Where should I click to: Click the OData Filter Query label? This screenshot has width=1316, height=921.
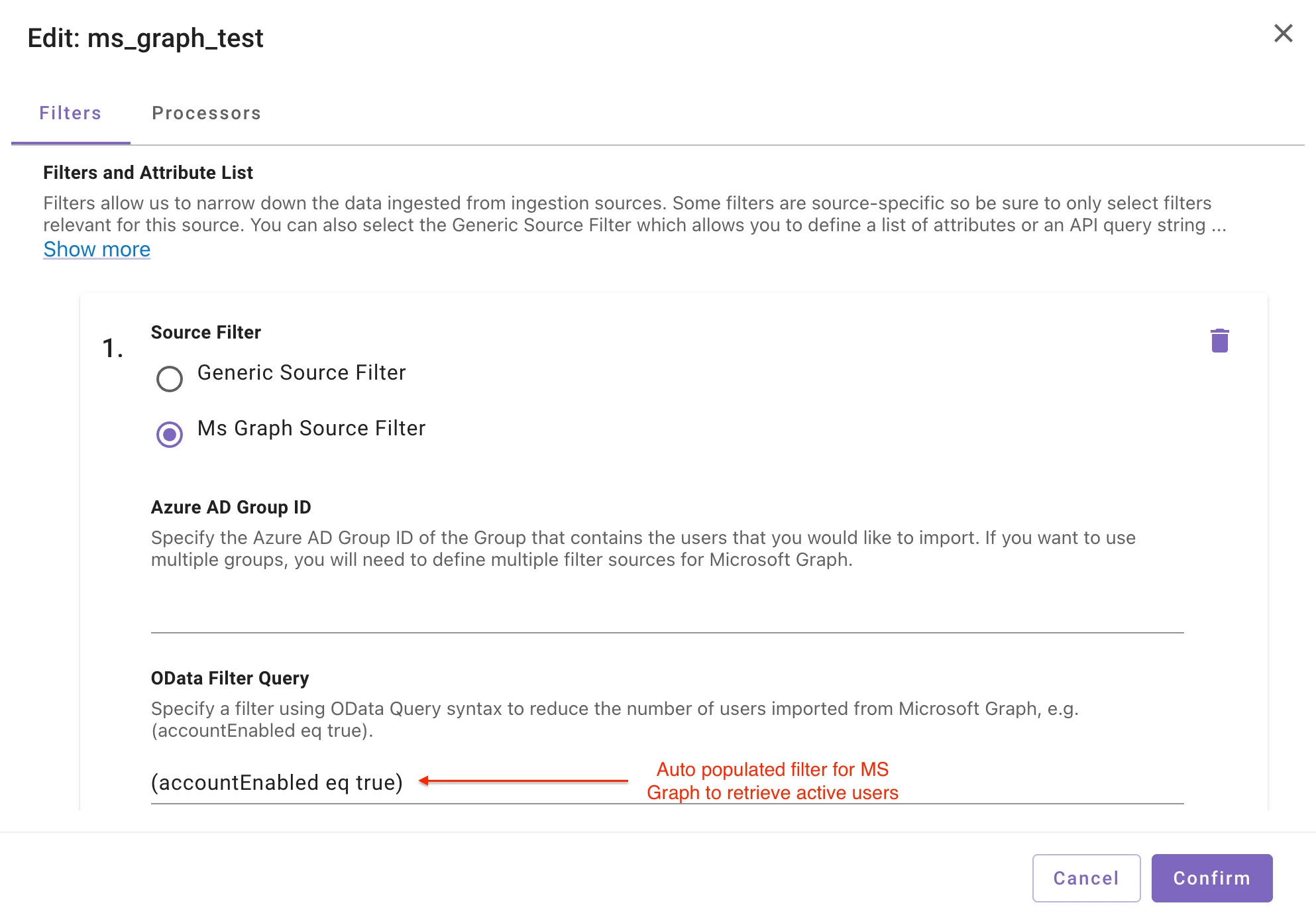(x=230, y=678)
